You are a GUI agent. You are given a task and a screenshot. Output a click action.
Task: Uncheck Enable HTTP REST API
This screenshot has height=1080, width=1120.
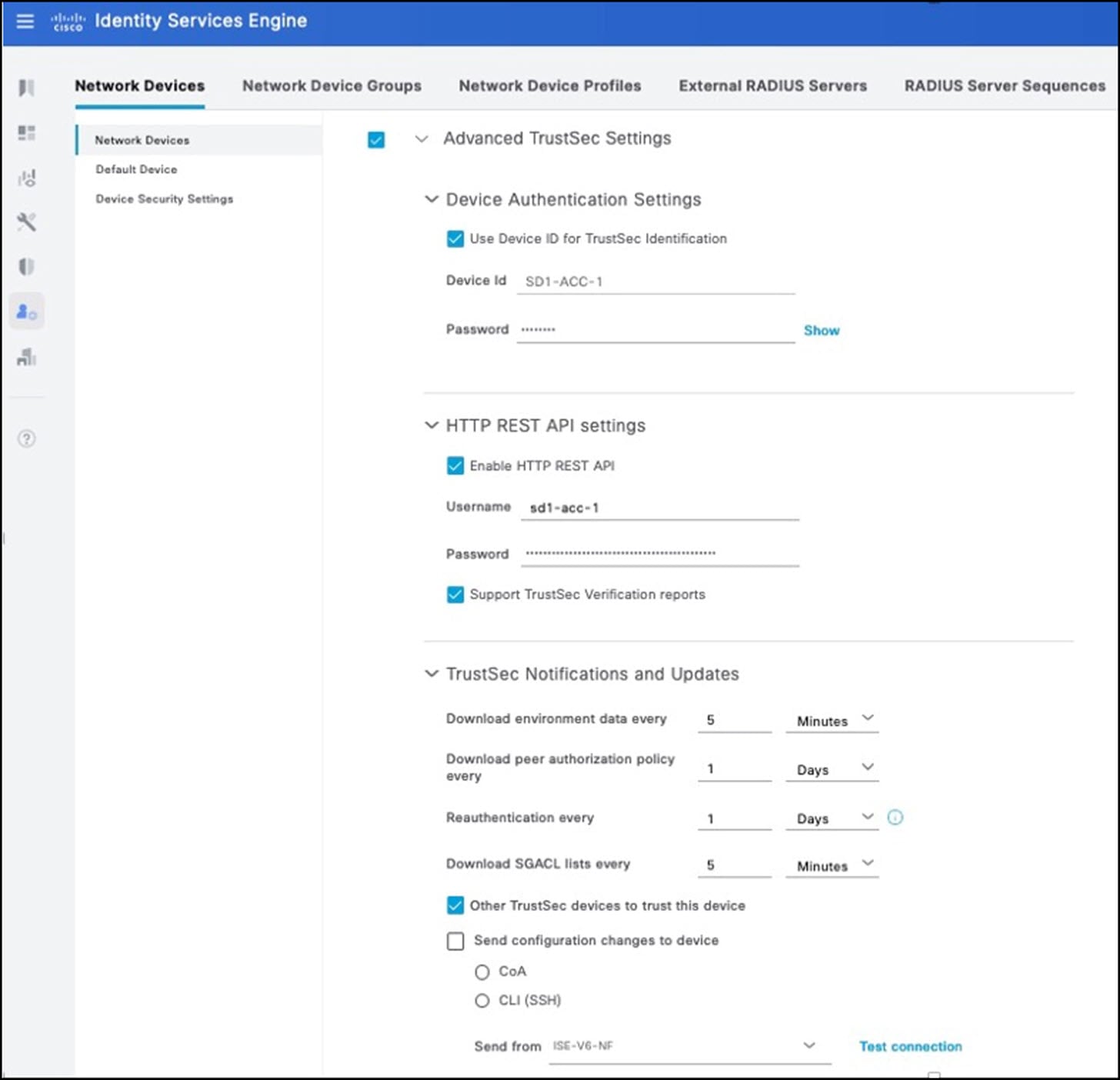(455, 465)
